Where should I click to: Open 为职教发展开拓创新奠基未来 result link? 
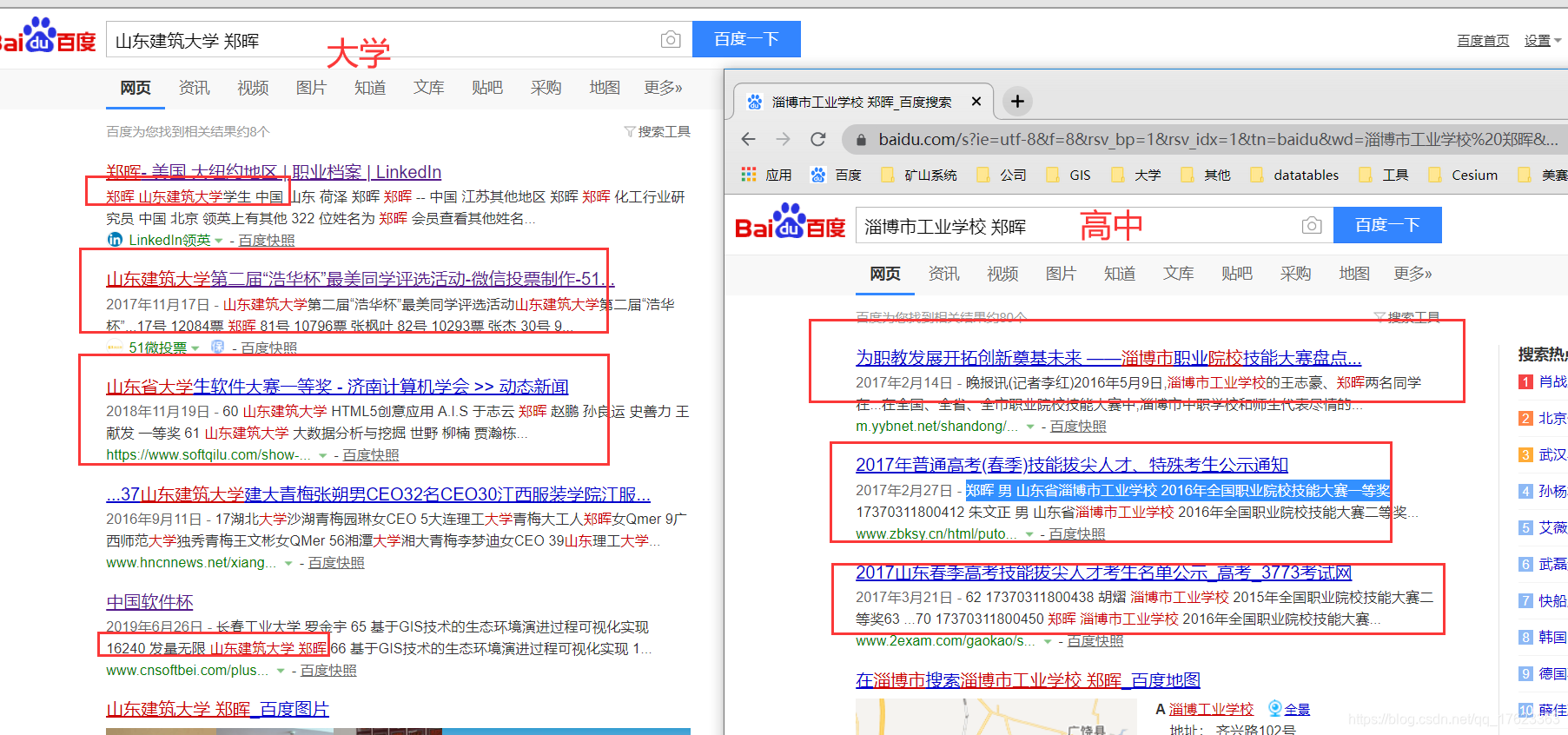tap(1108, 358)
